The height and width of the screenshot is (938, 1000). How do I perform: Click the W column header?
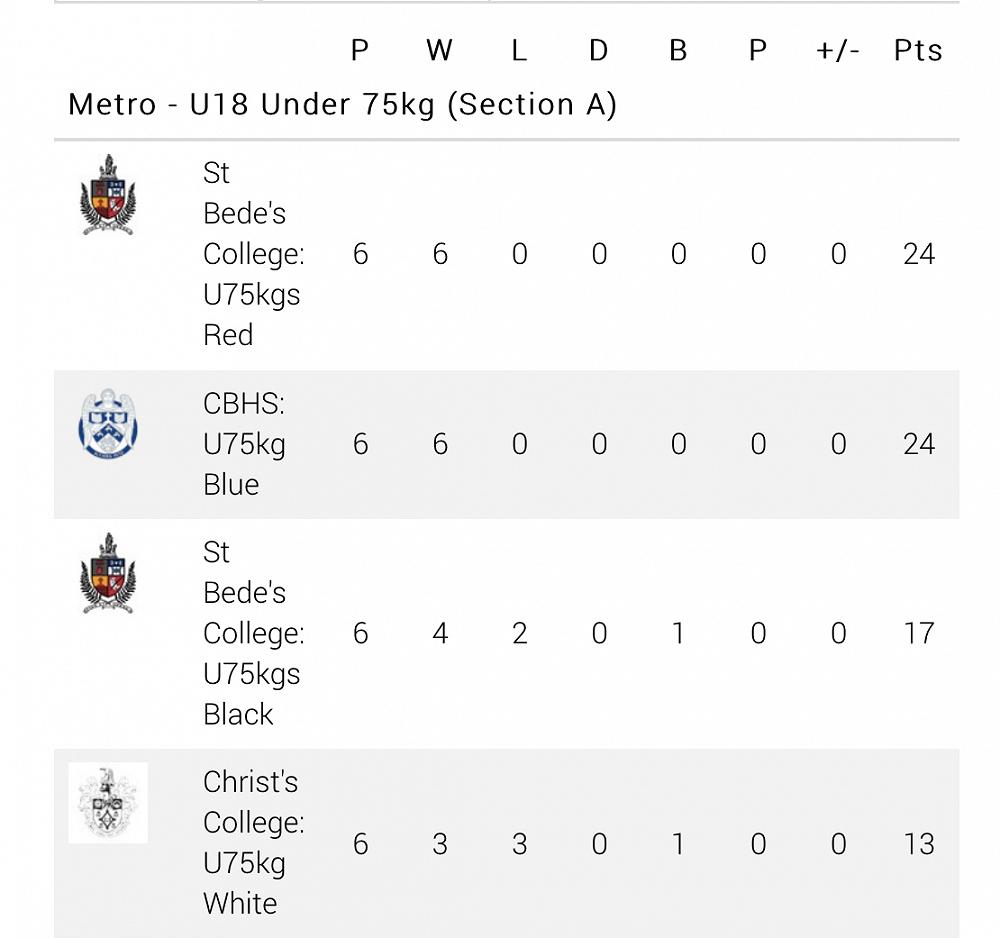tap(439, 51)
